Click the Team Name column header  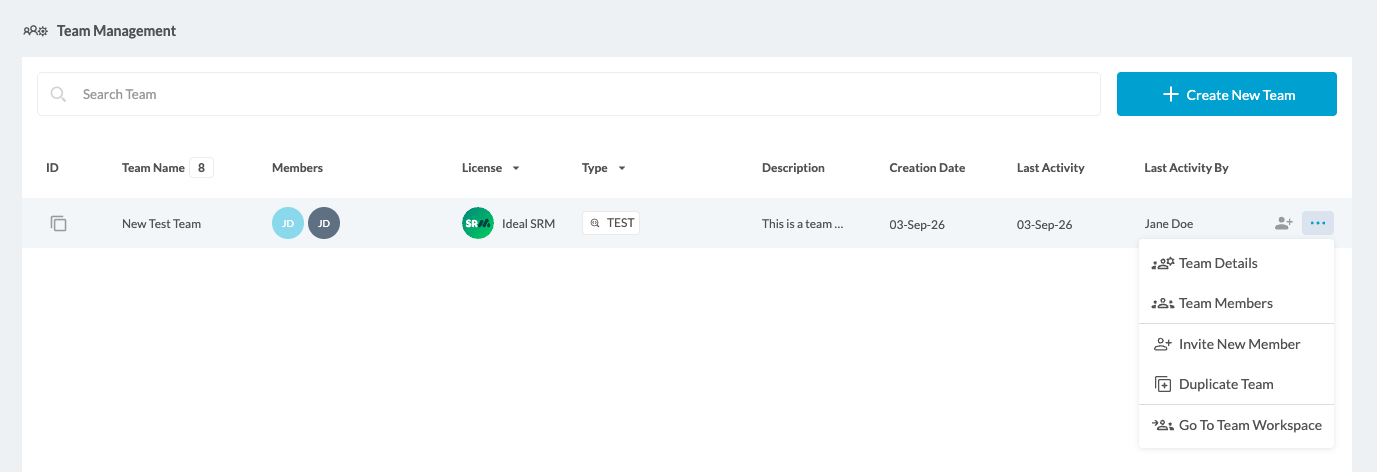tap(153, 168)
